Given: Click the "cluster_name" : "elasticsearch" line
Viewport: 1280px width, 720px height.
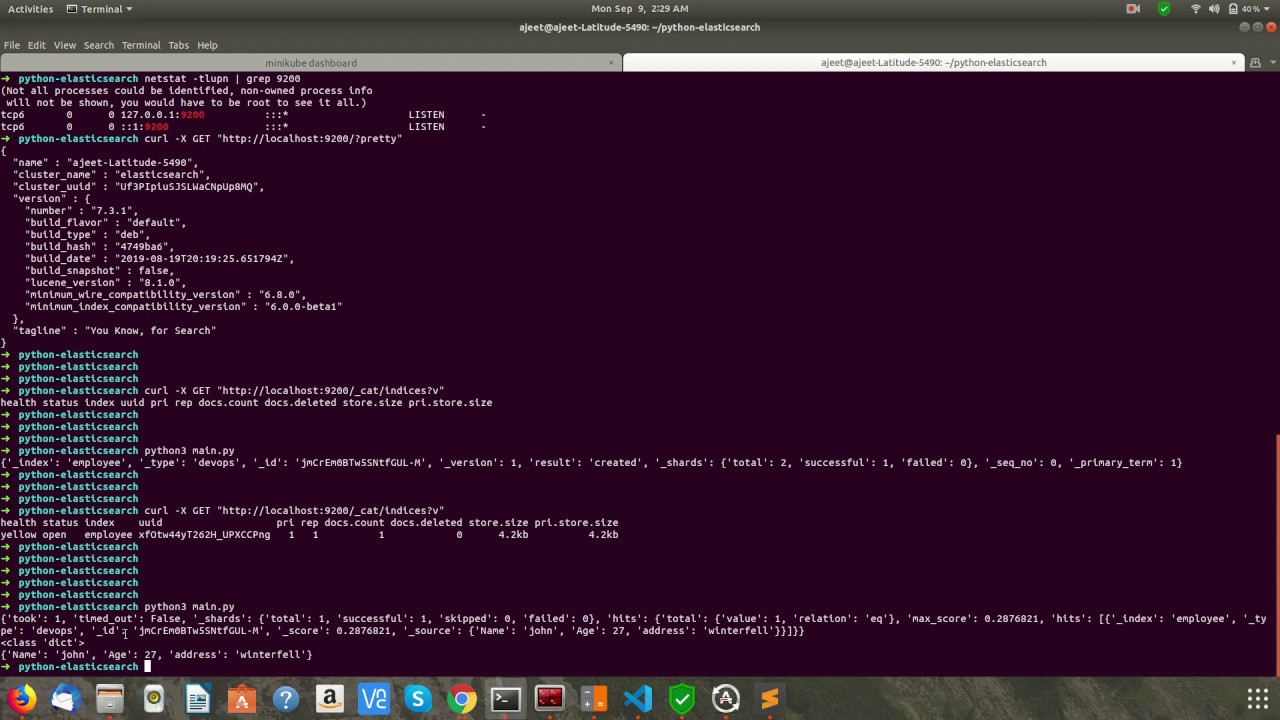Looking at the screenshot, I should click(x=111, y=174).
